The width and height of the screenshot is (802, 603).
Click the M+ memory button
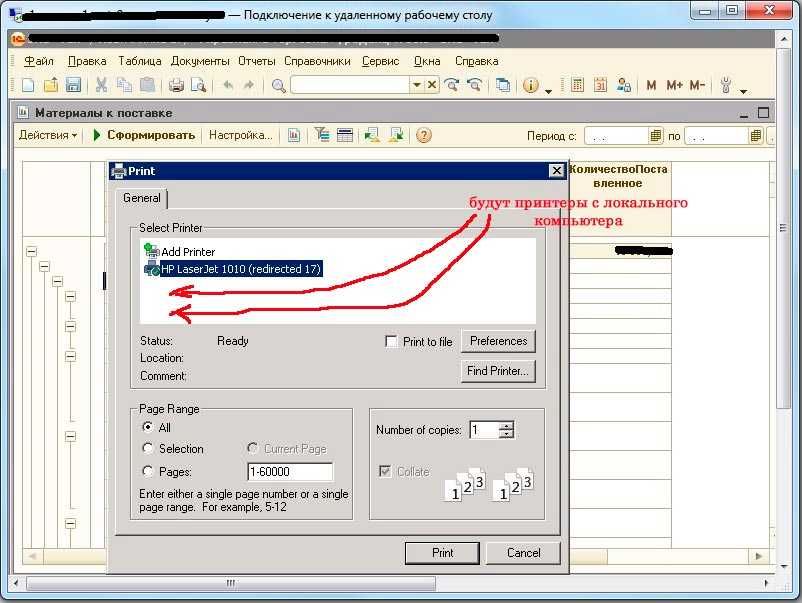point(674,86)
